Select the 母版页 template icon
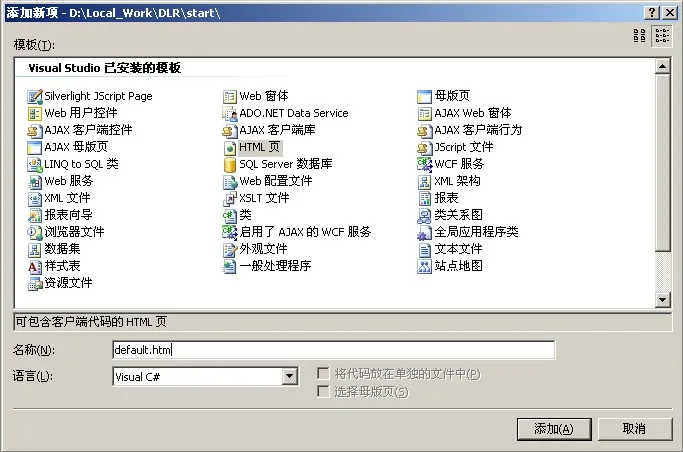 pyautogui.click(x=424, y=96)
